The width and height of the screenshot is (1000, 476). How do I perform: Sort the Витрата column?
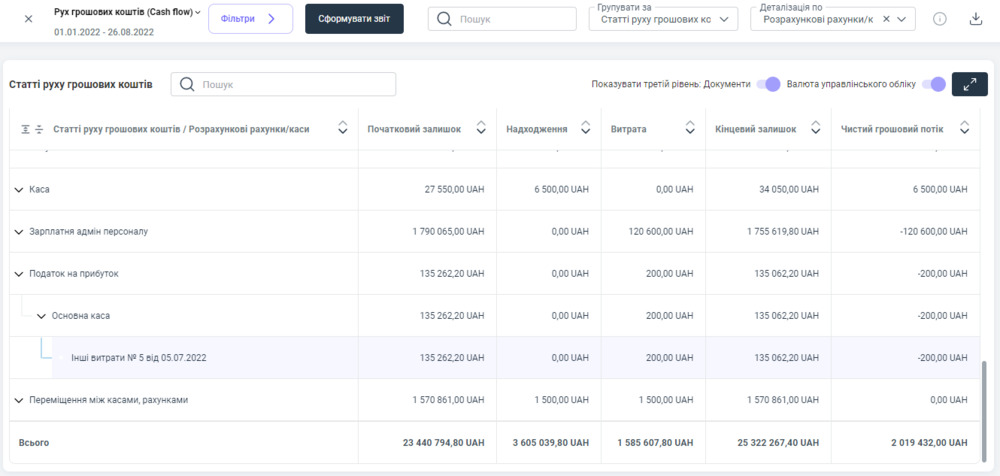(x=690, y=129)
